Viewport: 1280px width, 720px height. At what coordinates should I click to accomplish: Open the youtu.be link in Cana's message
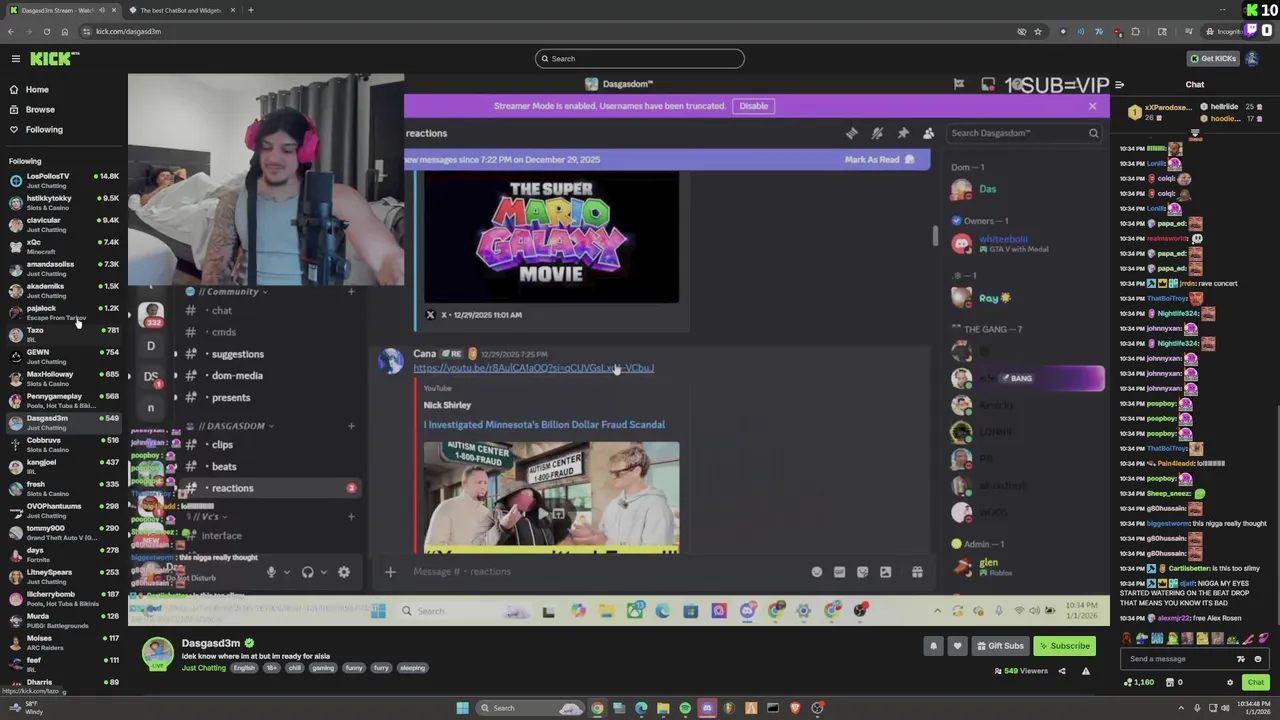(x=533, y=368)
